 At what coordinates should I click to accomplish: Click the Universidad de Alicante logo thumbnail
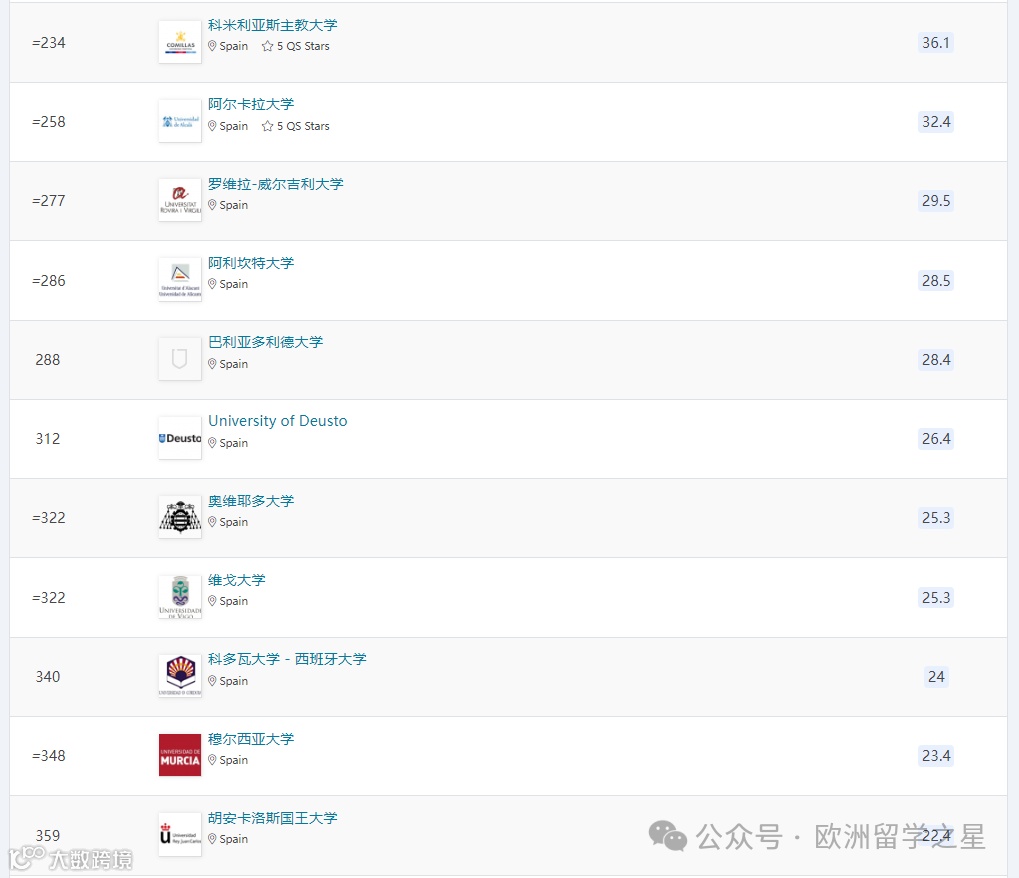point(179,279)
